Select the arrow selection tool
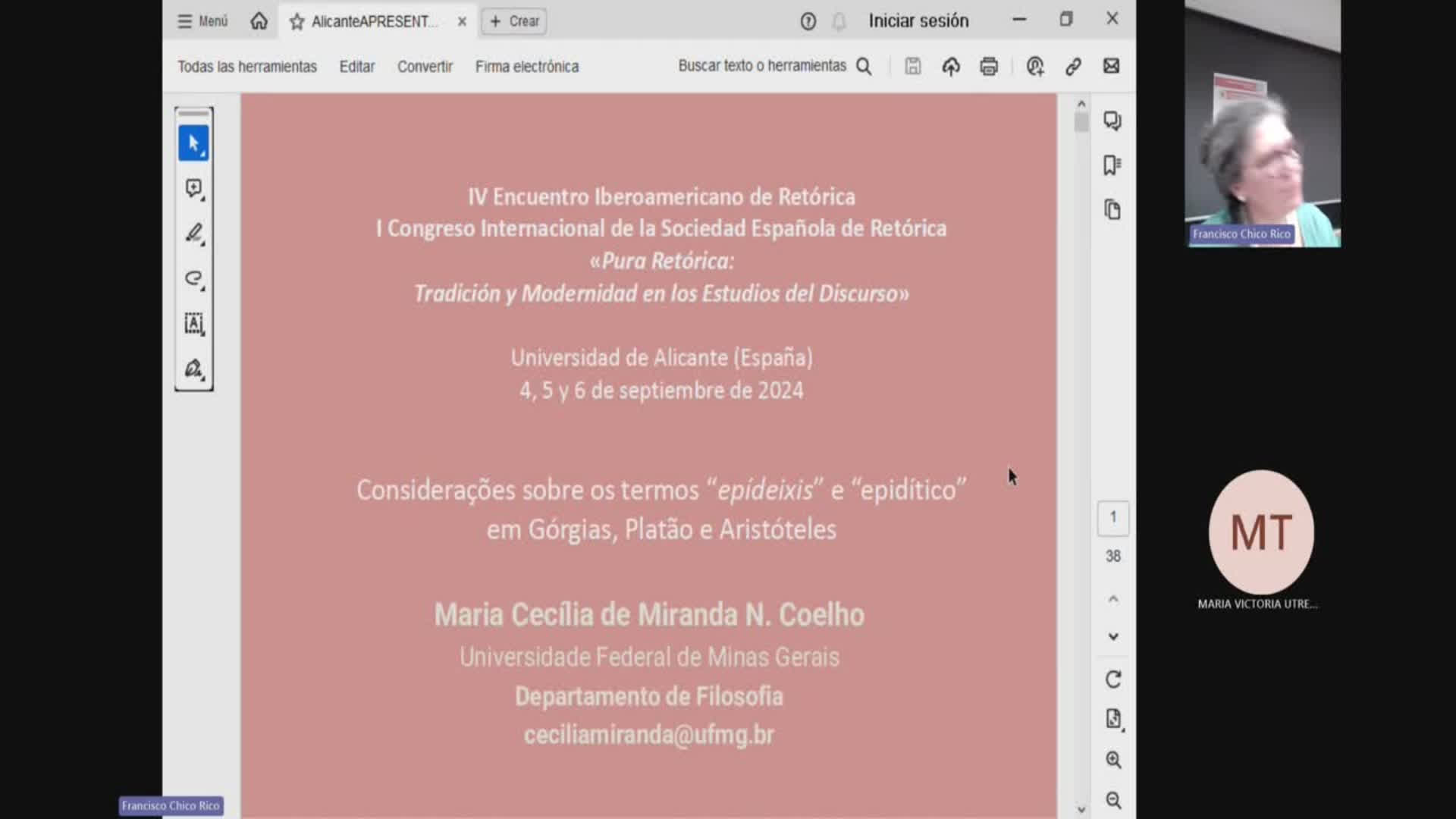Image resolution: width=1456 pixels, height=819 pixels. 193,143
